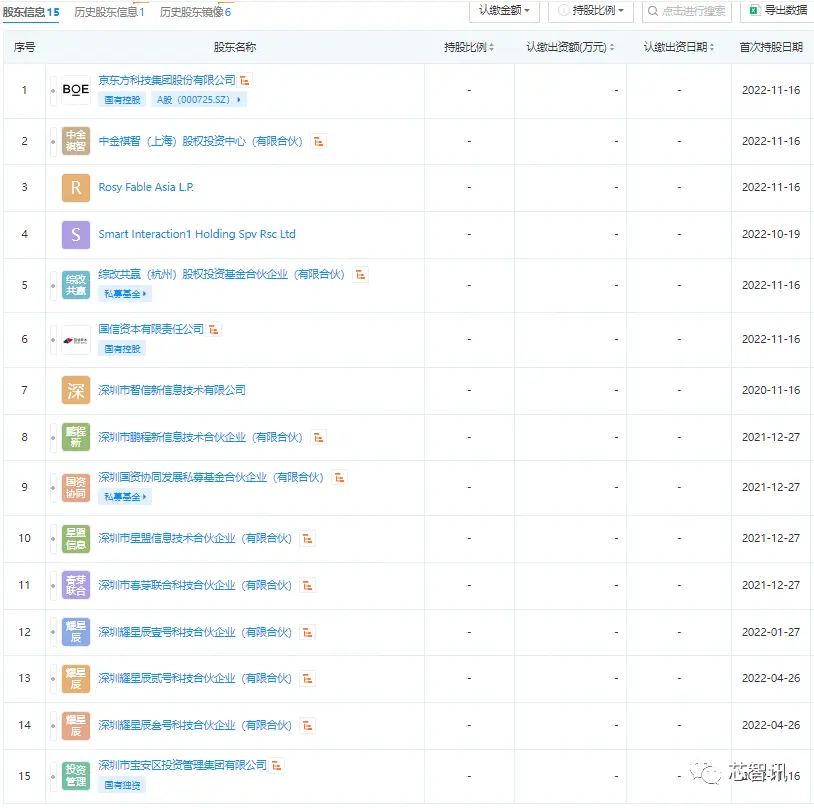
Task: Expand row 12 耀星辰壹号 shareholder details
Action: [53, 632]
